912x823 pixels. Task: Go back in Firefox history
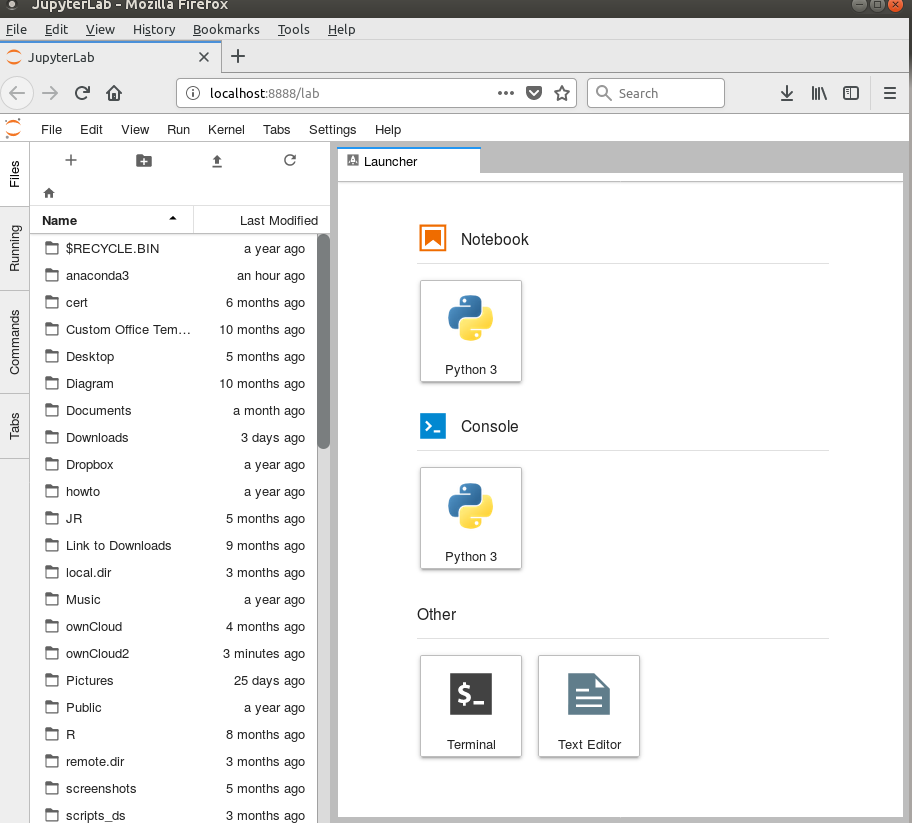tap(17, 93)
